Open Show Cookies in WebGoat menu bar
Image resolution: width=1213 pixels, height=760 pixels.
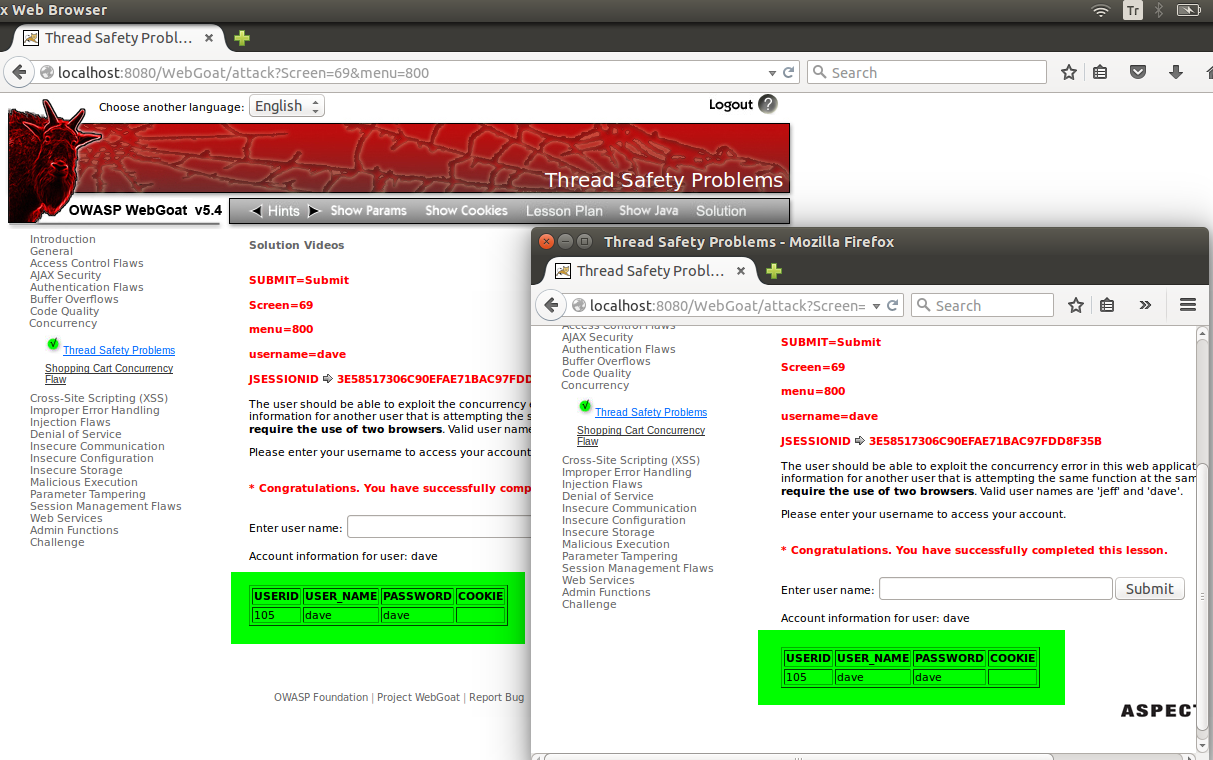point(466,211)
